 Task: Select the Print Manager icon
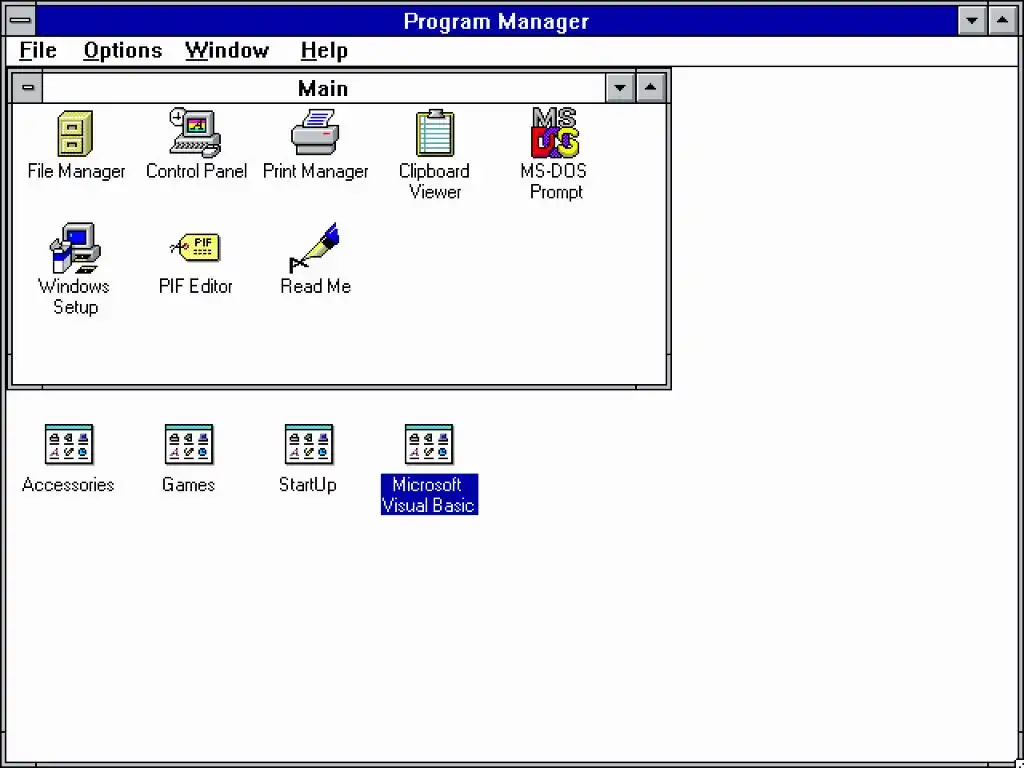click(x=315, y=133)
